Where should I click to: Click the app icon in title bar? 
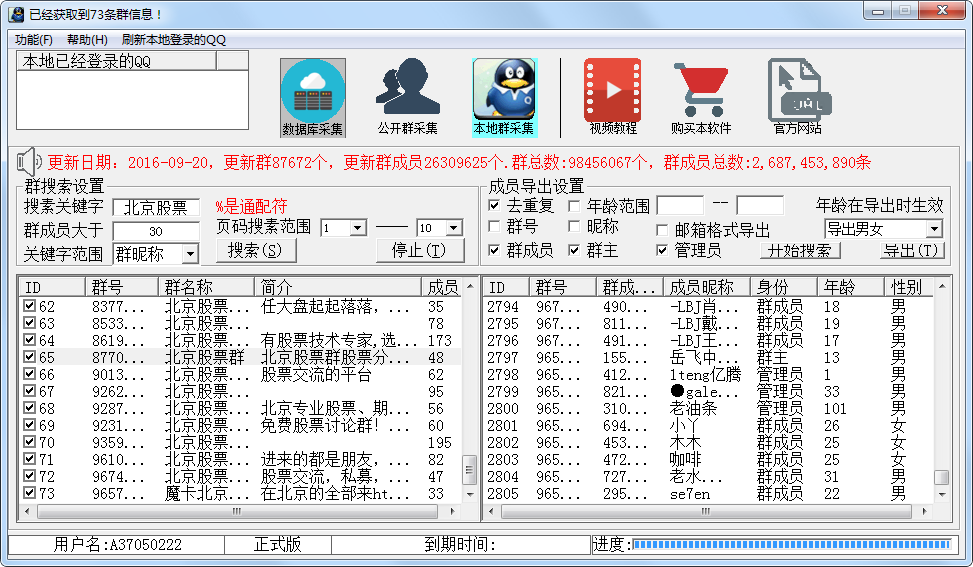coord(16,14)
